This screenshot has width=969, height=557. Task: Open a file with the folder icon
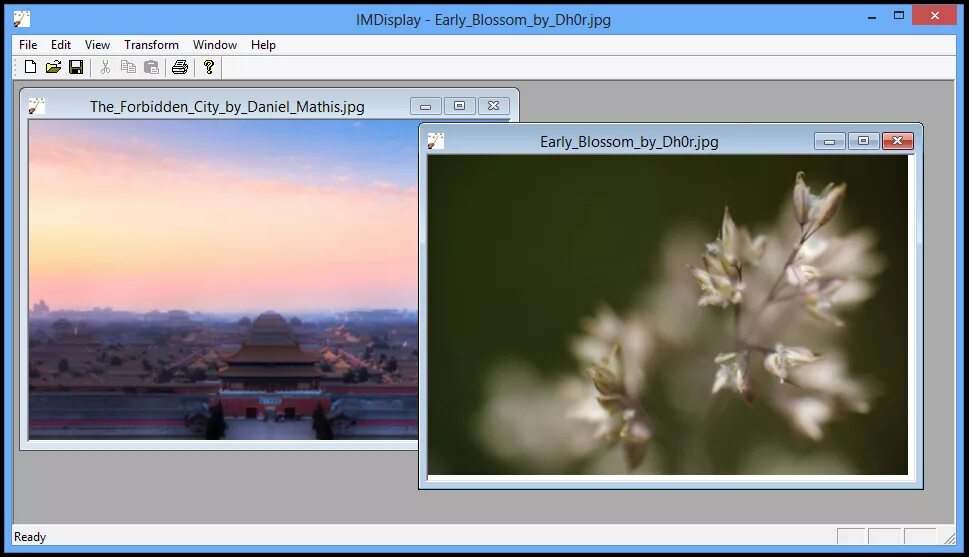coord(53,67)
